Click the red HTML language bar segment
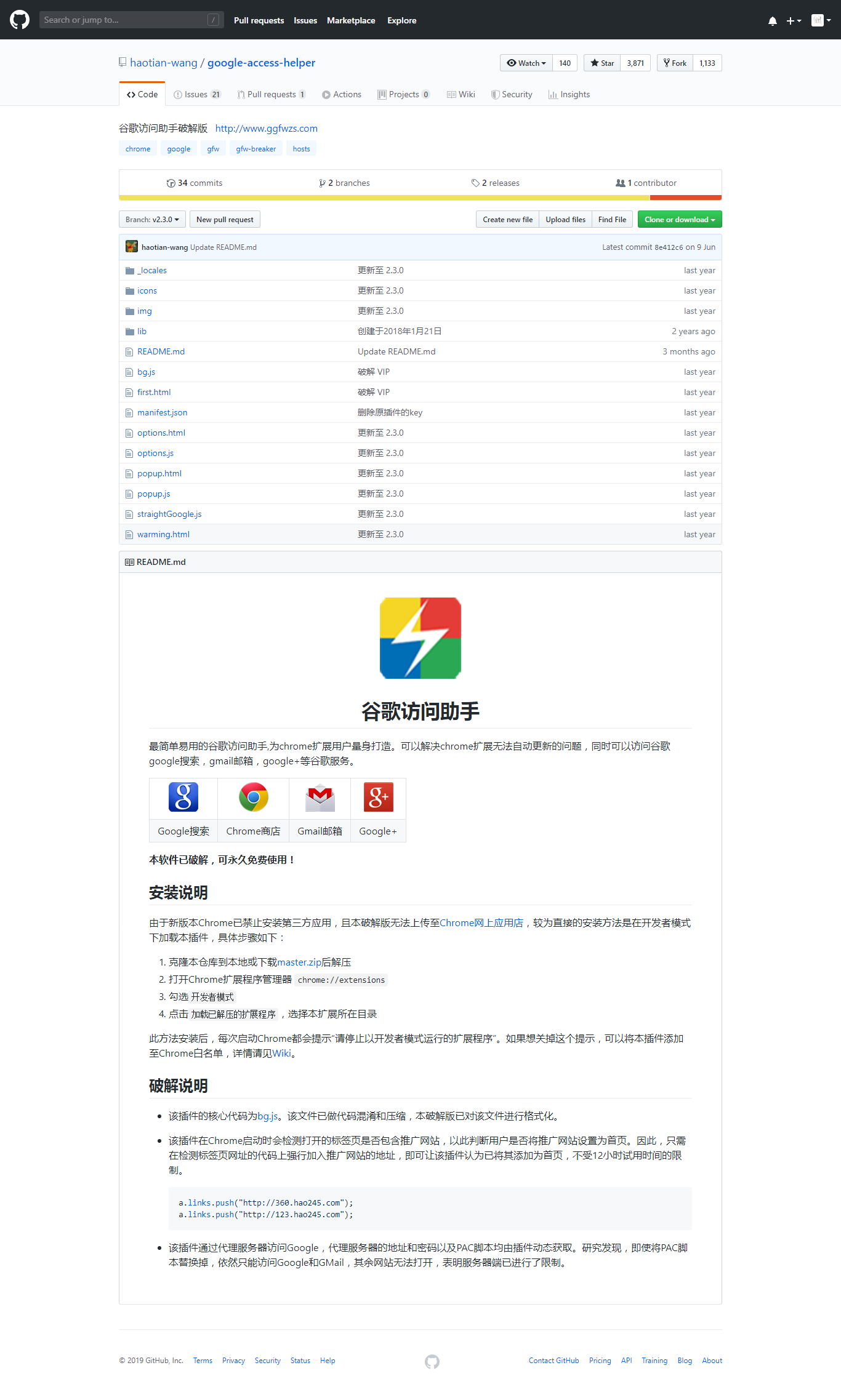This screenshot has width=841, height=1400. [x=686, y=198]
